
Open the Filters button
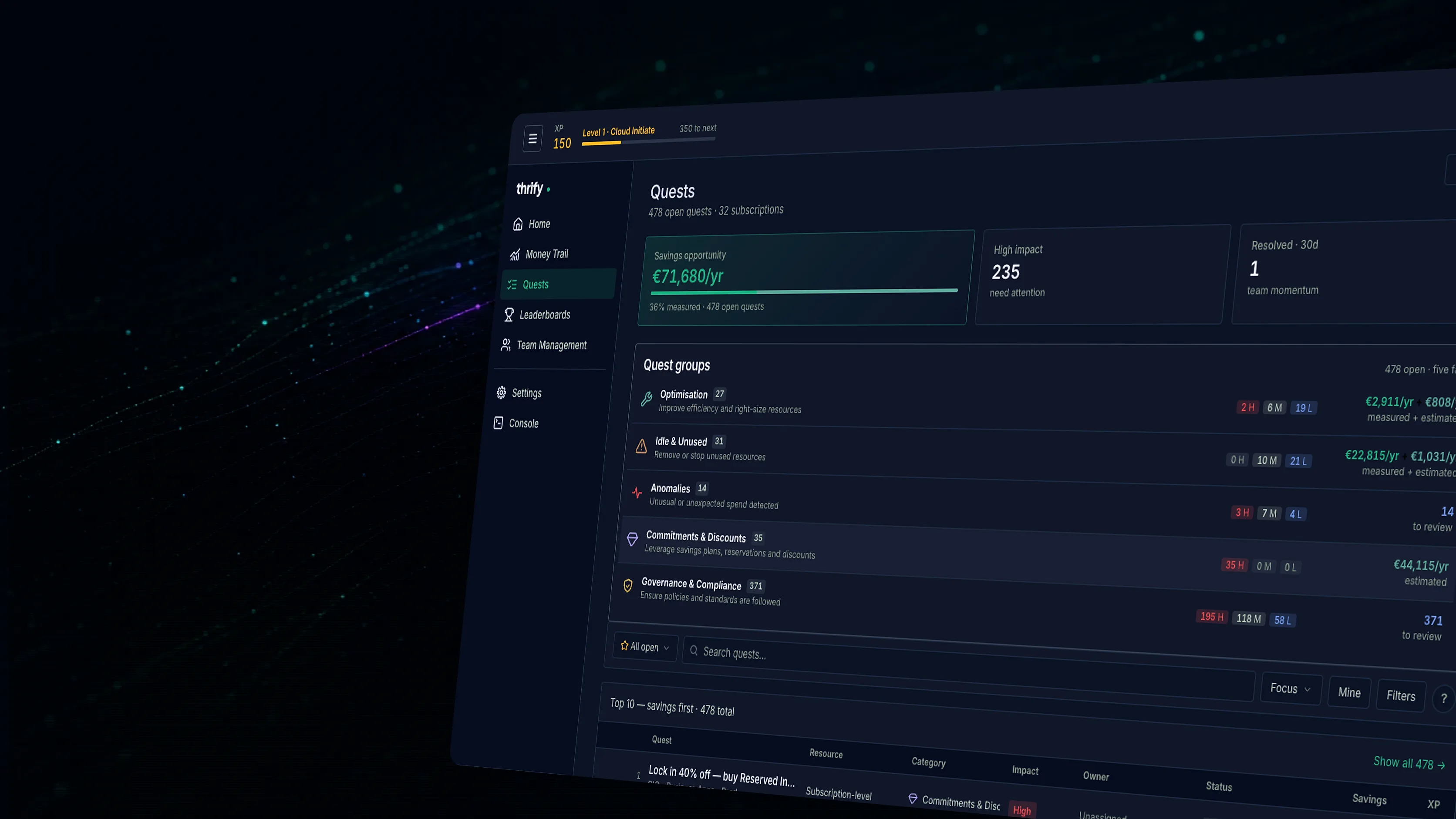(x=1401, y=696)
